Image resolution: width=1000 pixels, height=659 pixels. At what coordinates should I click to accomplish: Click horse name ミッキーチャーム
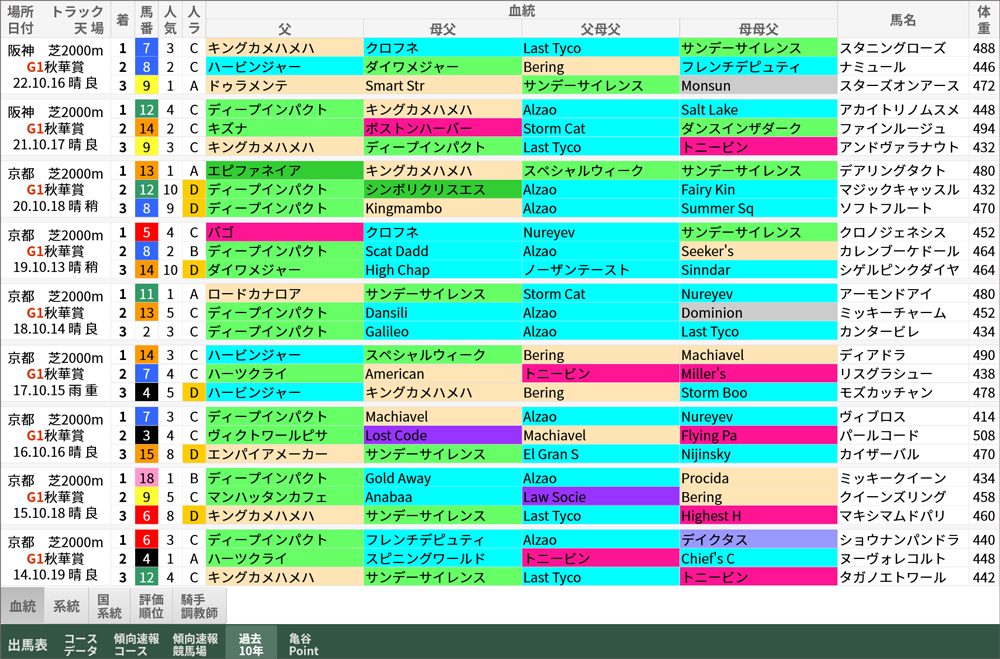click(x=892, y=313)
